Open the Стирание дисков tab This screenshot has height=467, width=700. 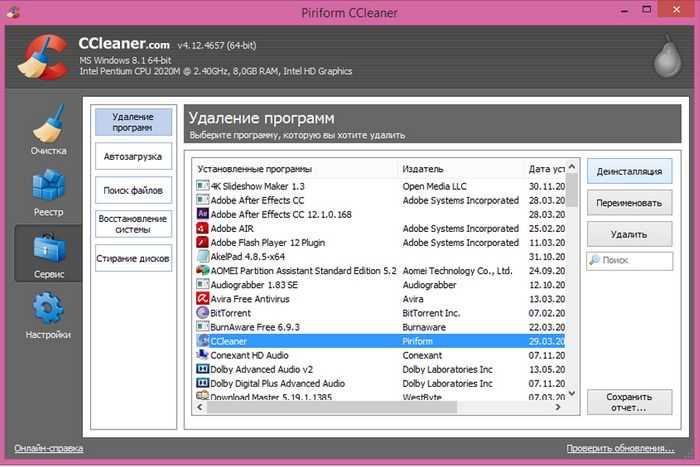pos(133,258)
